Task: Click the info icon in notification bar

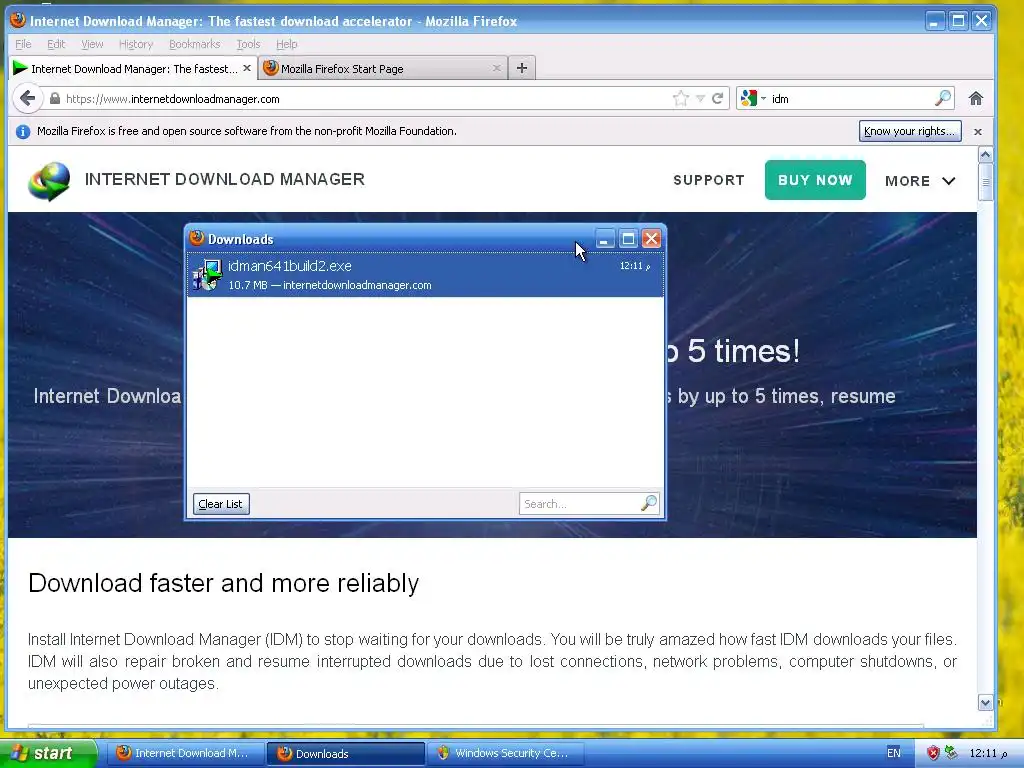Action: pos(23,131)
